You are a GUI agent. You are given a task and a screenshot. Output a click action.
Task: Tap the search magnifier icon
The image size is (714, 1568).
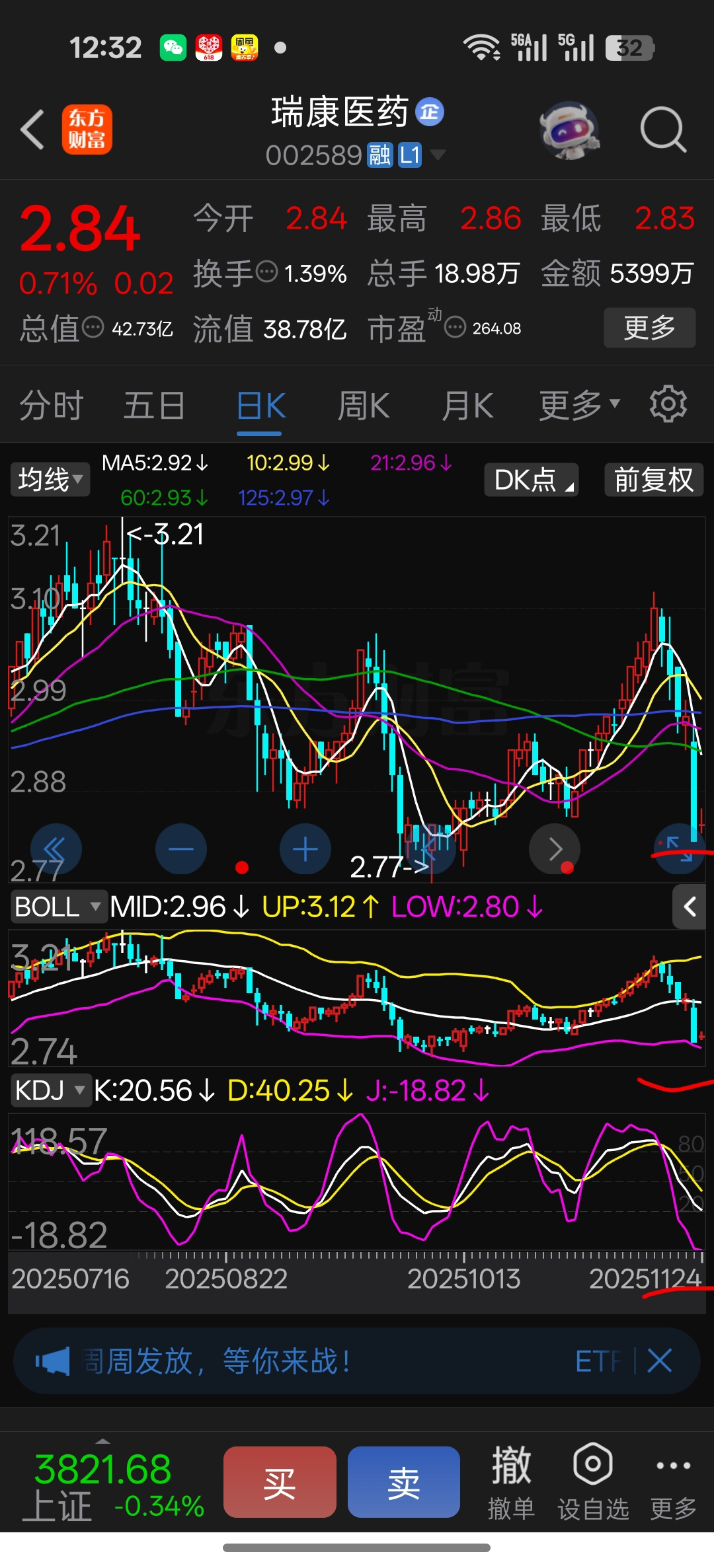click(663, 130)
